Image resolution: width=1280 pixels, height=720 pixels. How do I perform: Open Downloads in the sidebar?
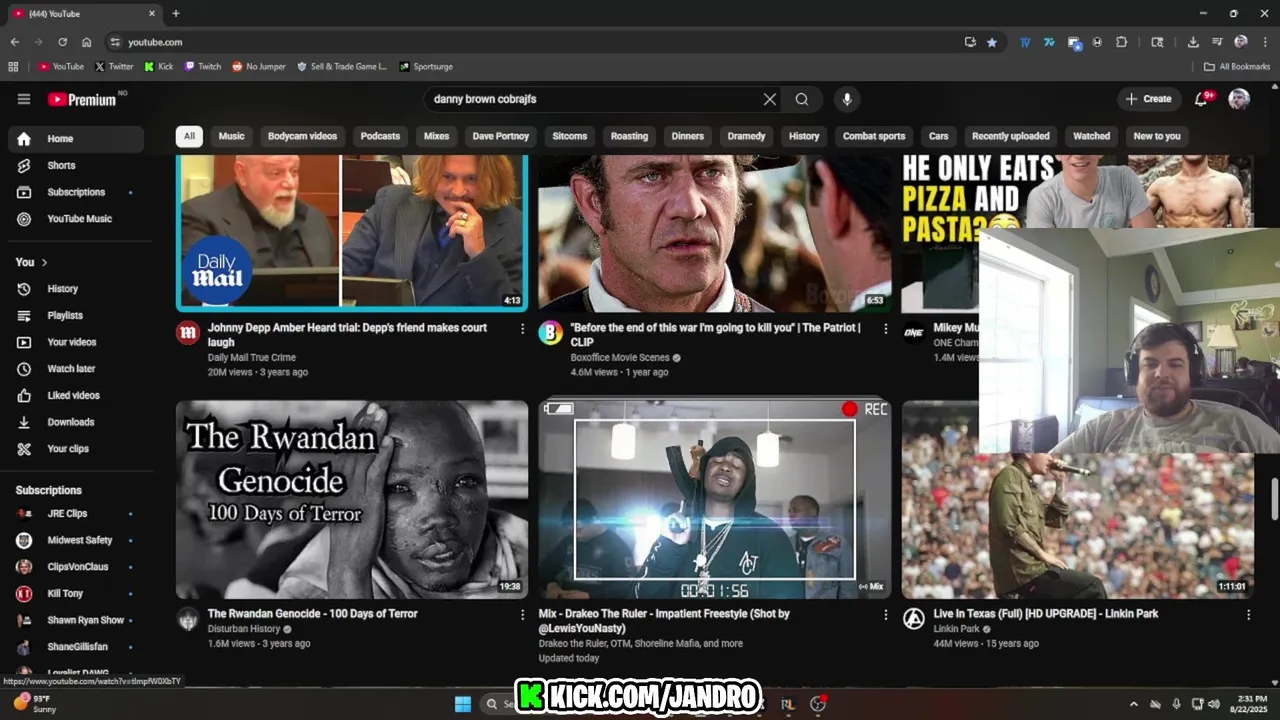click(x=76, y=422)
